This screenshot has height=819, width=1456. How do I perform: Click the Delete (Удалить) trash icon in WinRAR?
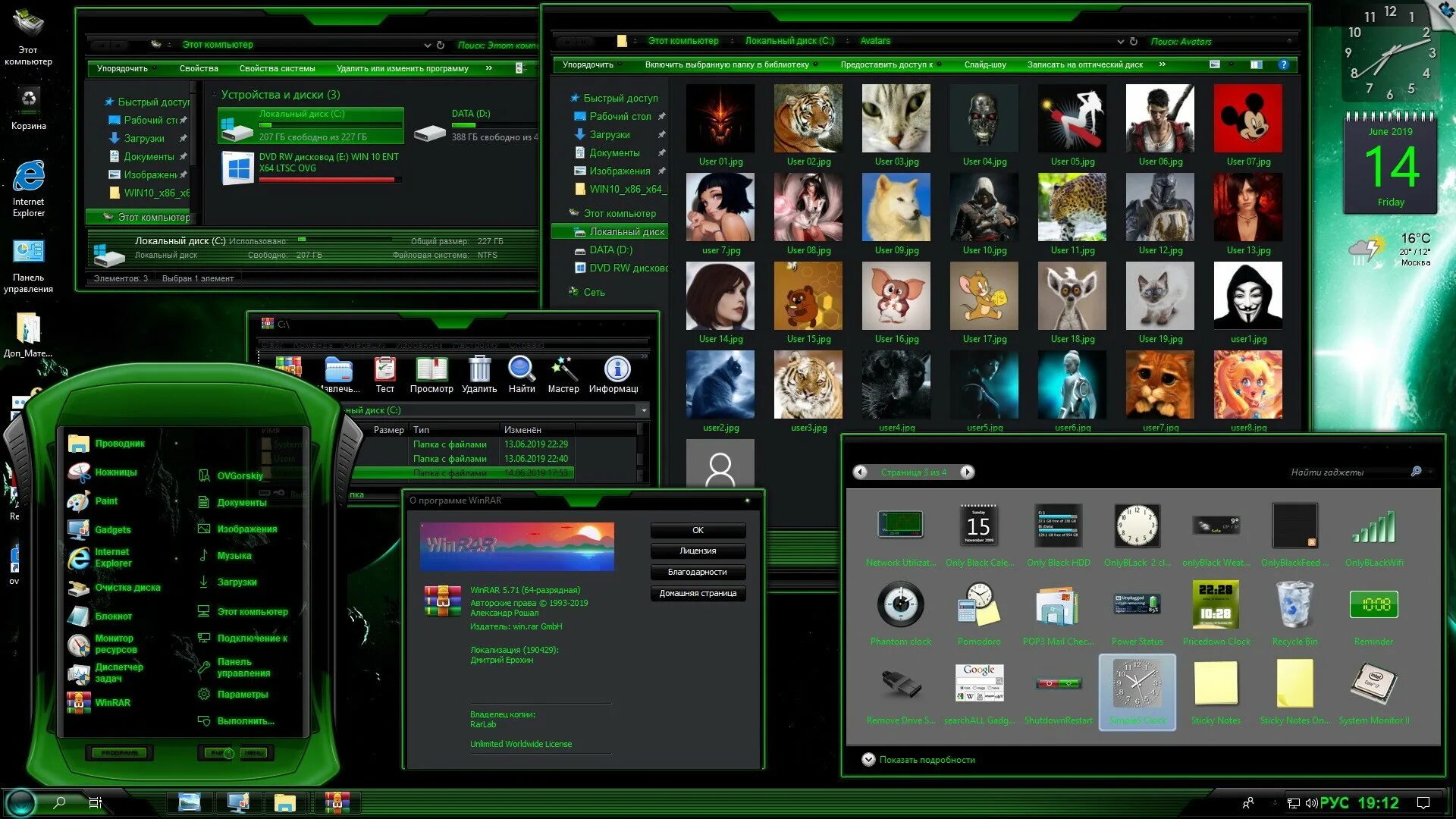479,370
